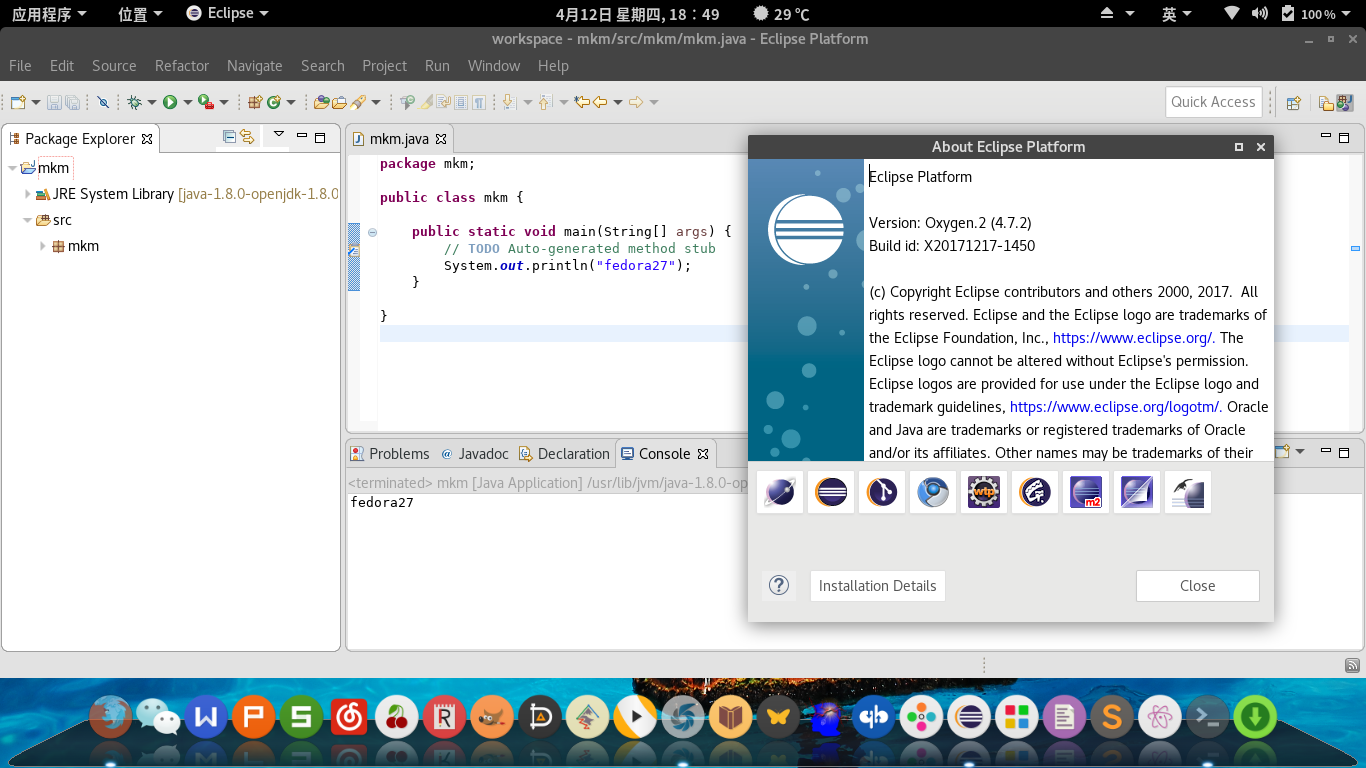Open the New file dropdown arrow
The width and height of the screenshot is (1366, 768).
[x=36, y=102]
